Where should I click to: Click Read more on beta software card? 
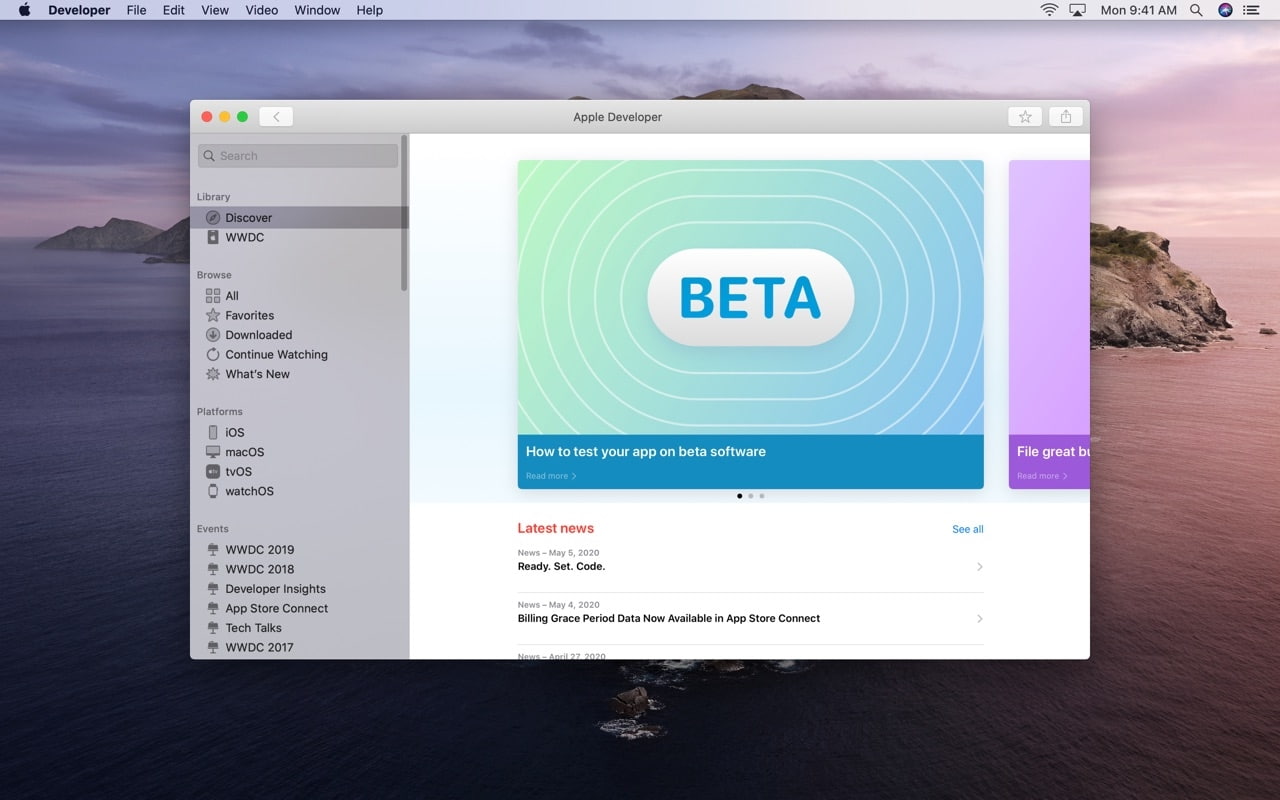[551, 476]
